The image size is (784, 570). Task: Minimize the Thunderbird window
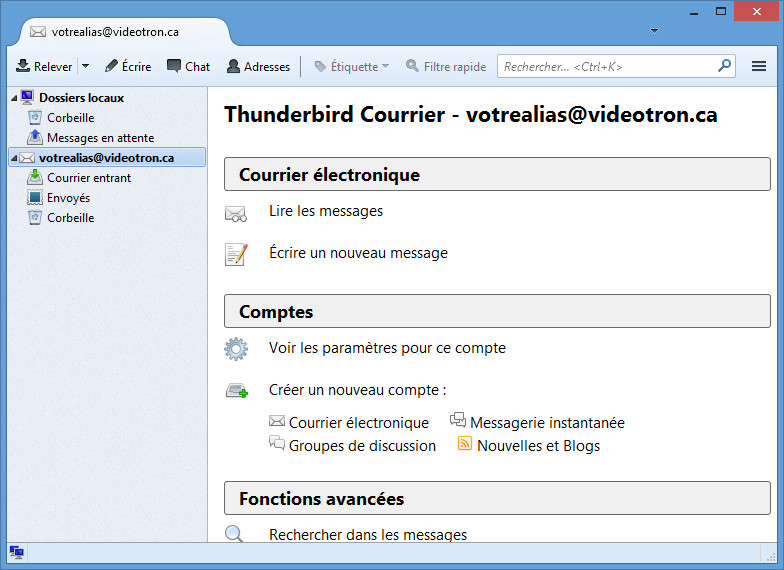(694, 14)
